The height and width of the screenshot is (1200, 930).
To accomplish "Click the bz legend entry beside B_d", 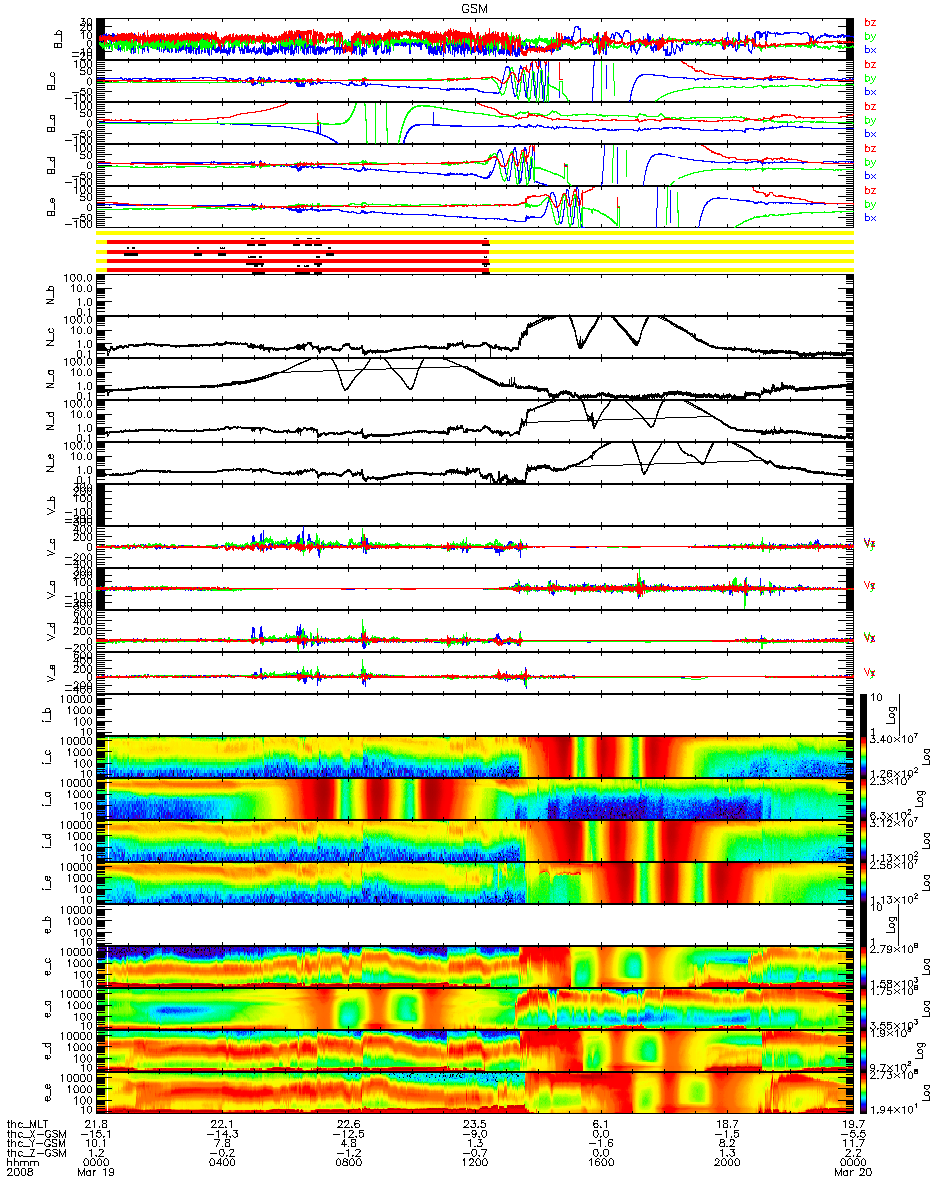I will [870, 148].
